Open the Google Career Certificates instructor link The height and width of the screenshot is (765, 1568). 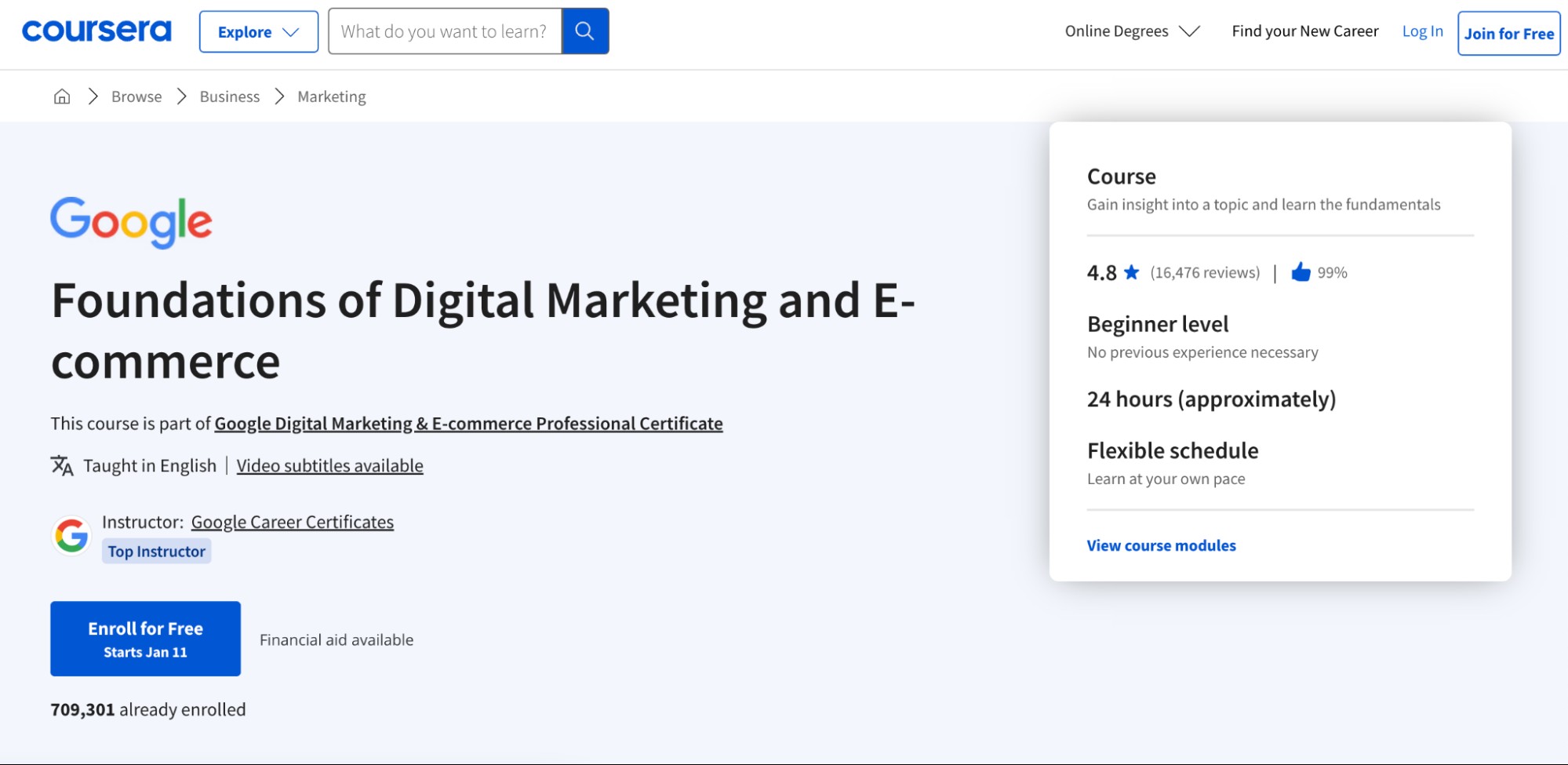pyautogui.click(x=293, y=523)
